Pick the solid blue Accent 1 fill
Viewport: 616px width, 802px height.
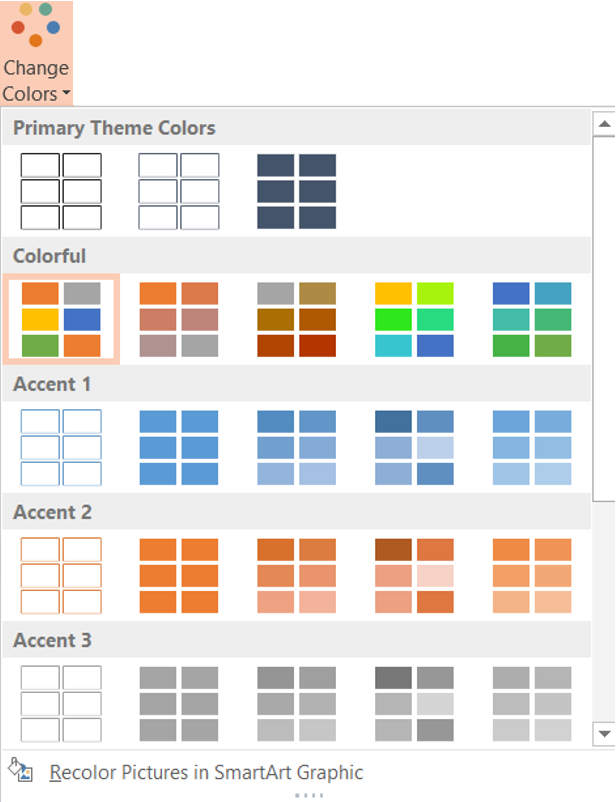(x=179, y=448)
